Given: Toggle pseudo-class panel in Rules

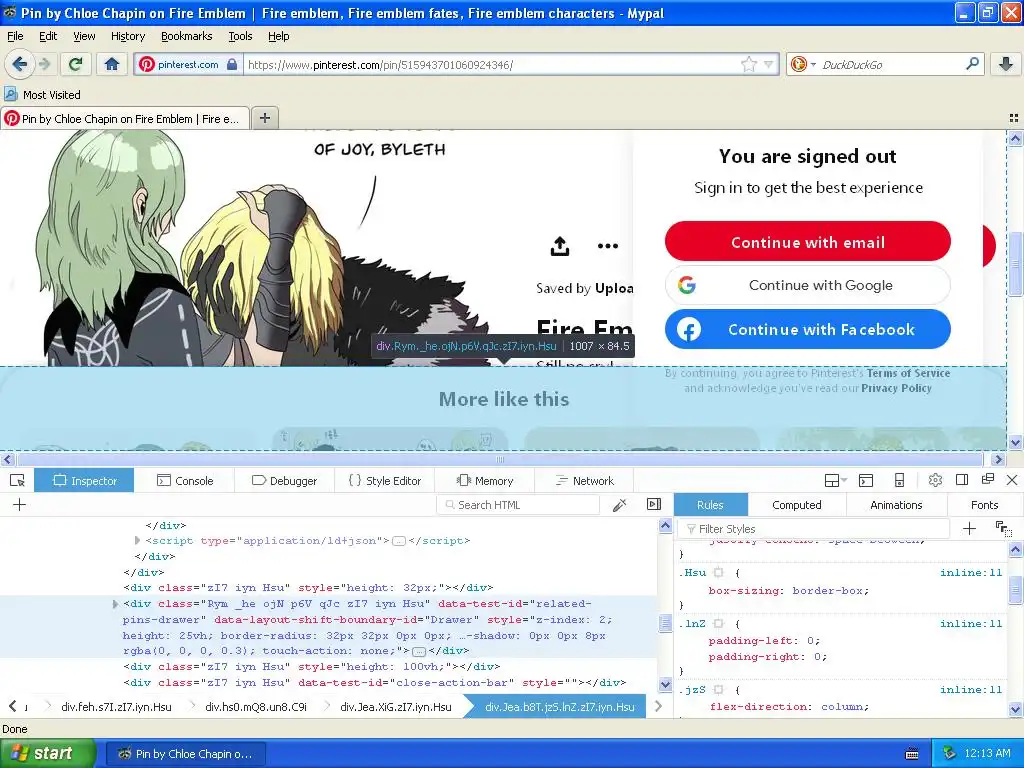Looking at the screenshot, I should coord(1003,528).
